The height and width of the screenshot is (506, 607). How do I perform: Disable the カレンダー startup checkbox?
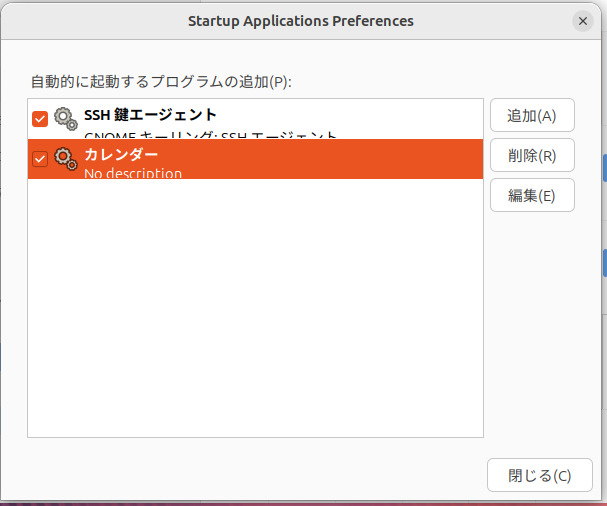click(40, 159)
